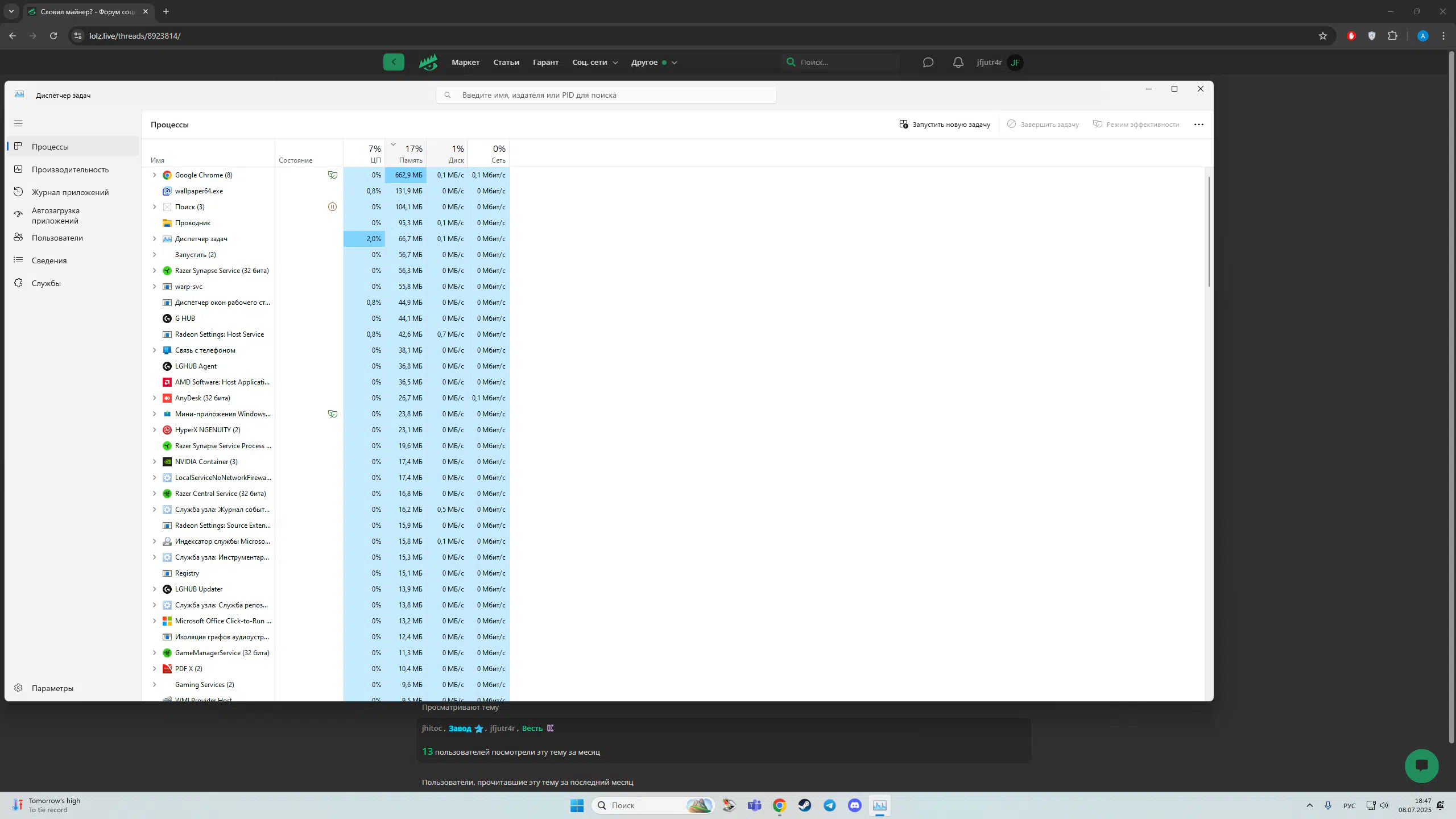Click the PDF X process icon

coord(167,669)
